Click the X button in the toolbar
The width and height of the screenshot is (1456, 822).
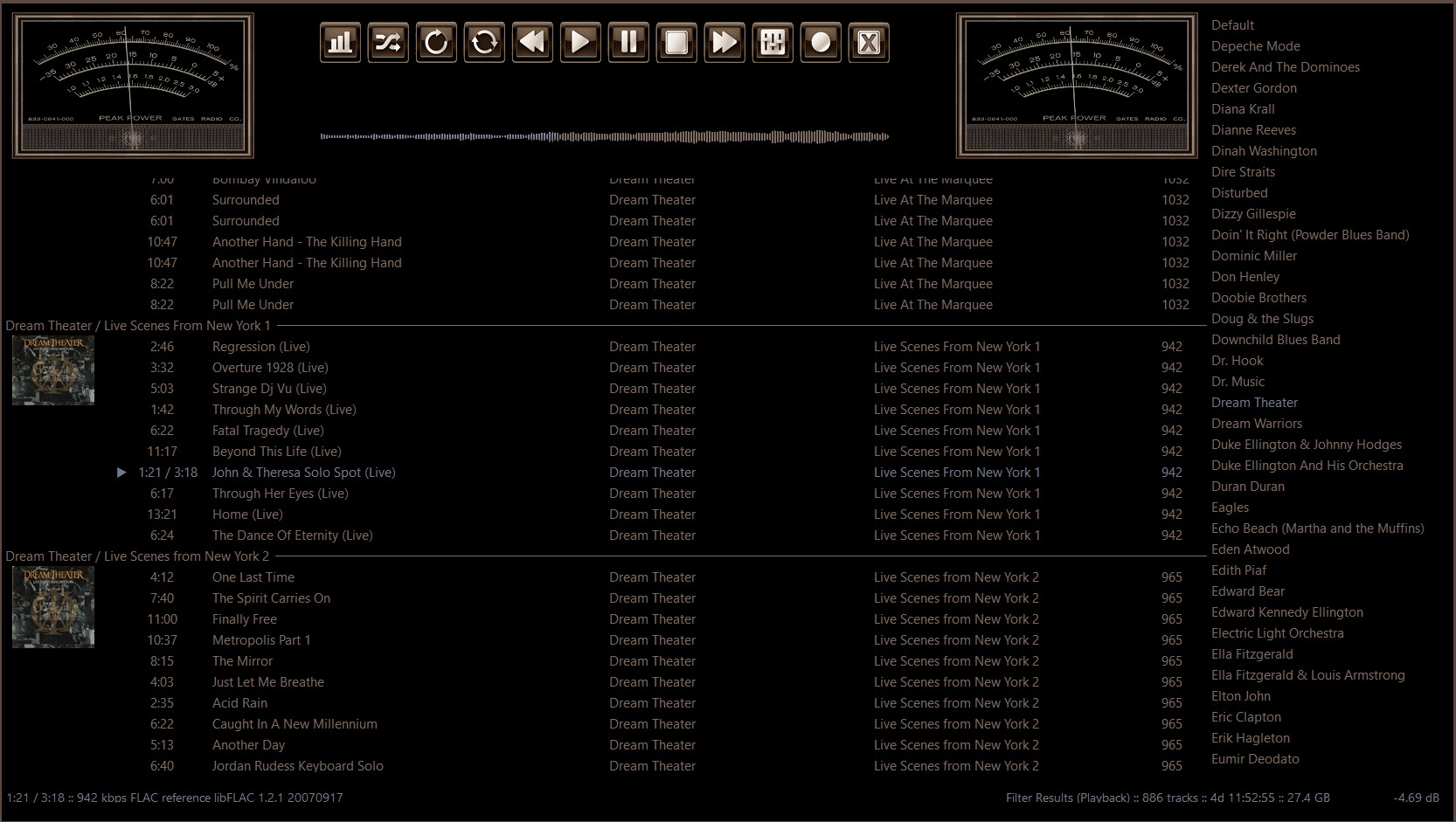coord(869,42)
